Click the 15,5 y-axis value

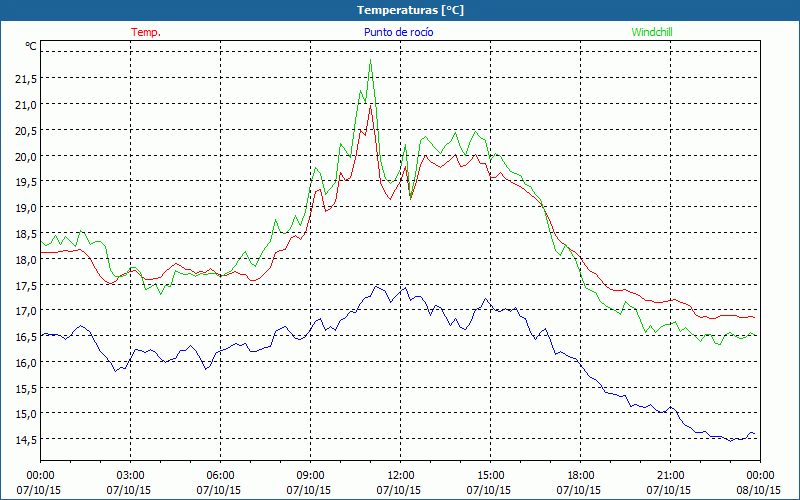(x=26, y=388)
